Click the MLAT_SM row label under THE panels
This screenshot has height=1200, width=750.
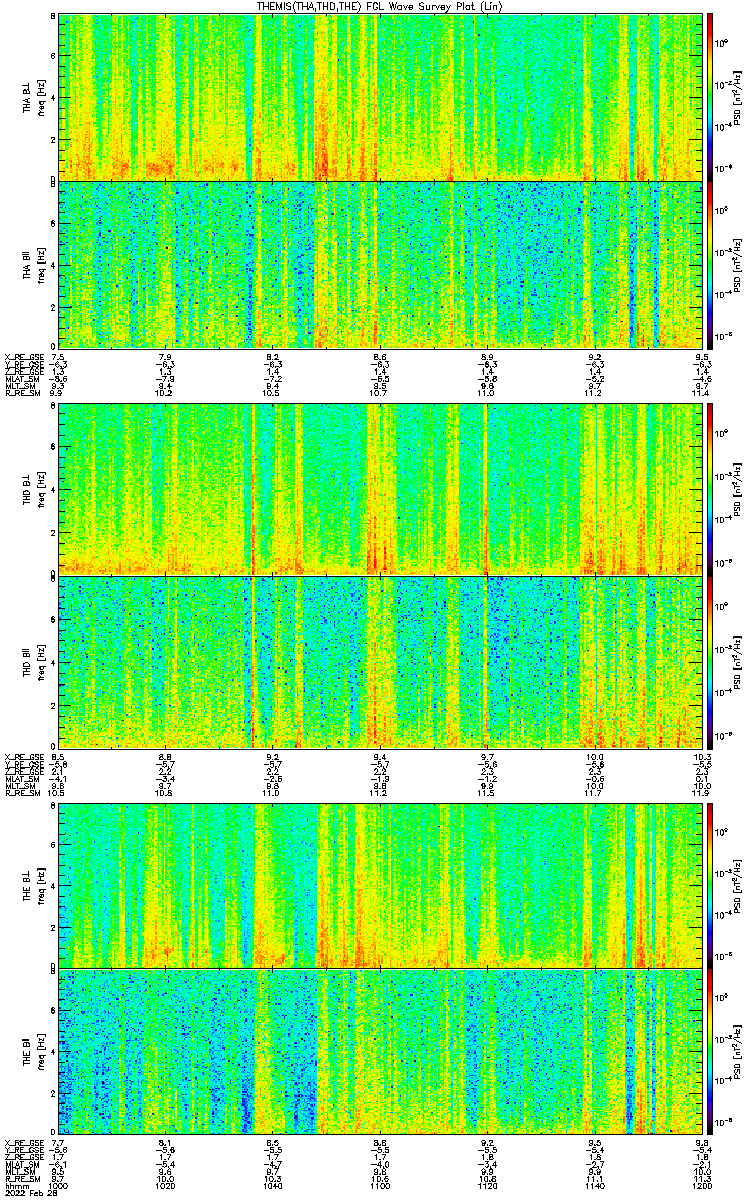click(20, 1164)
